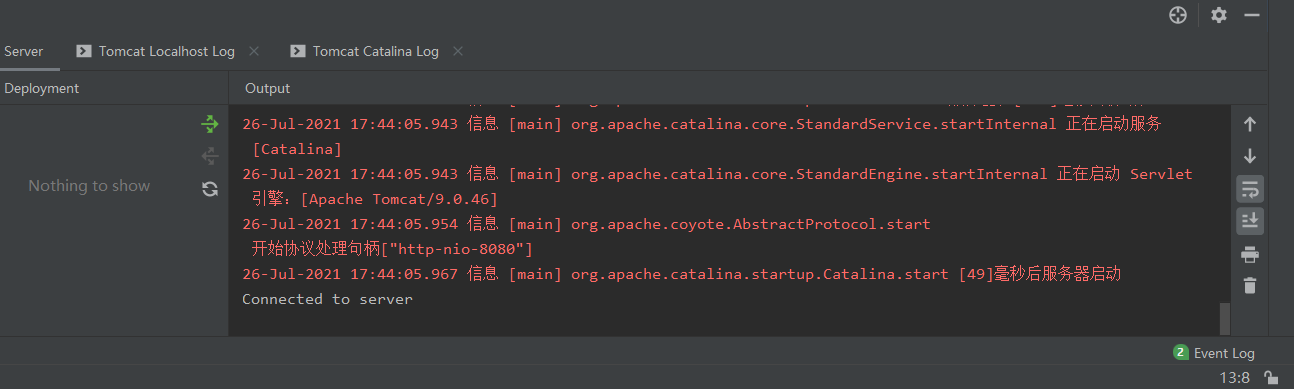Click the Down the stack trace arrow
The width and height of the screenshot is (1294, 389).
click(1249, 157)
